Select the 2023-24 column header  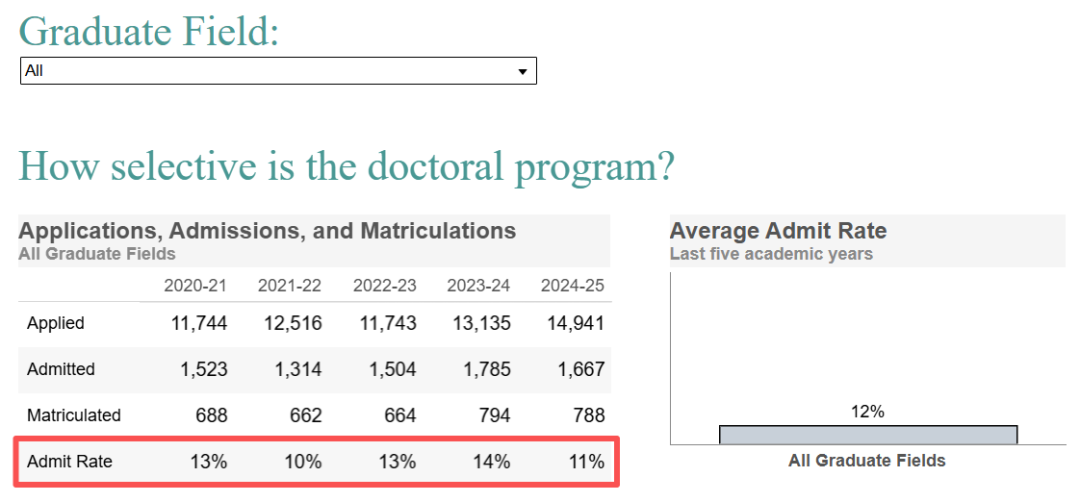(x=478, y=286)
